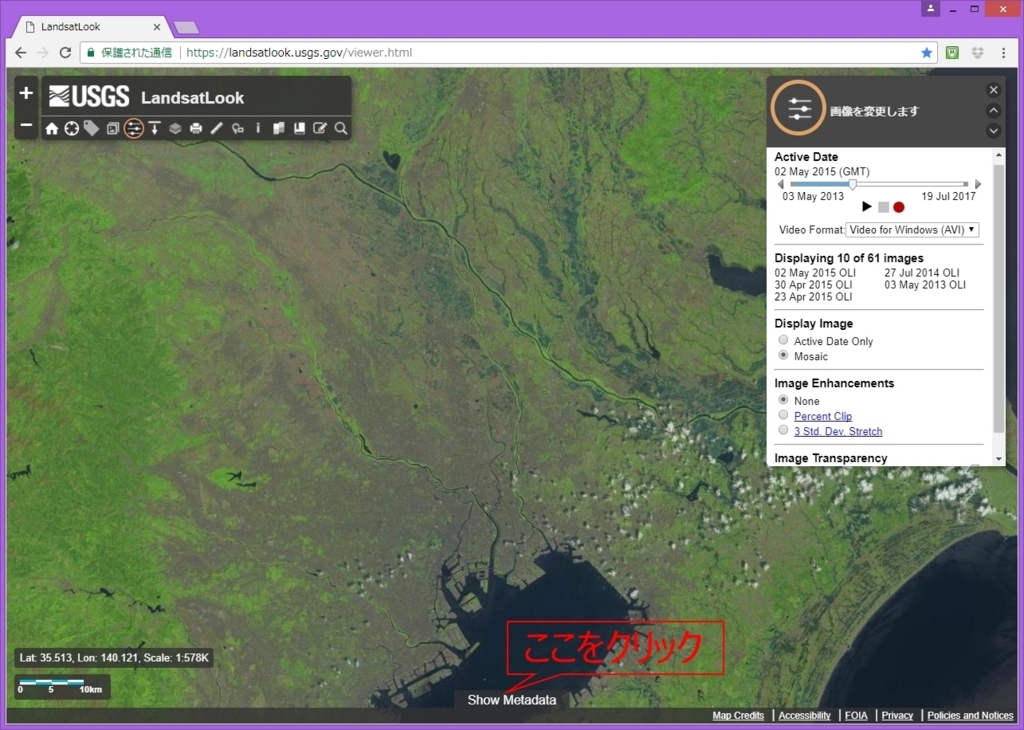Viewport: 1024px width, 730px height.
Task: Stop the date animation
Action: point(883,207)
